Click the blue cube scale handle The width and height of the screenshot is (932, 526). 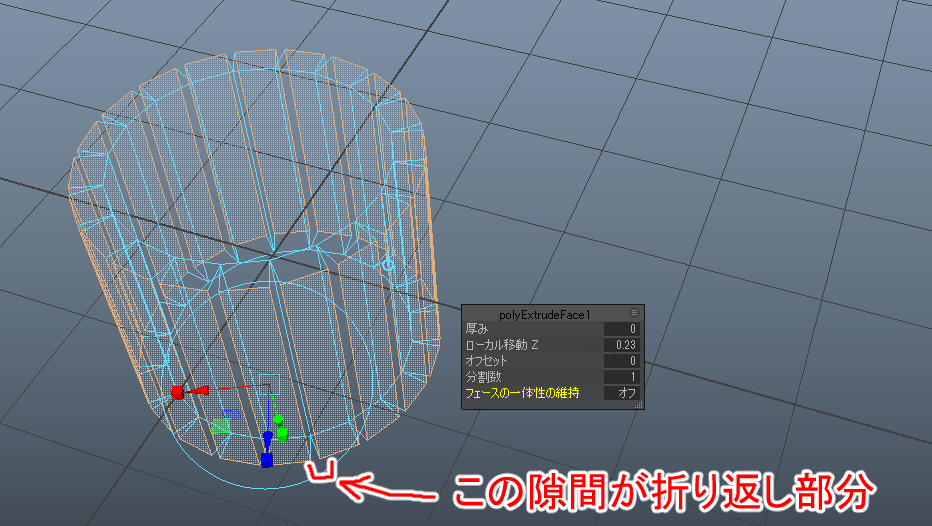(266, 460)
